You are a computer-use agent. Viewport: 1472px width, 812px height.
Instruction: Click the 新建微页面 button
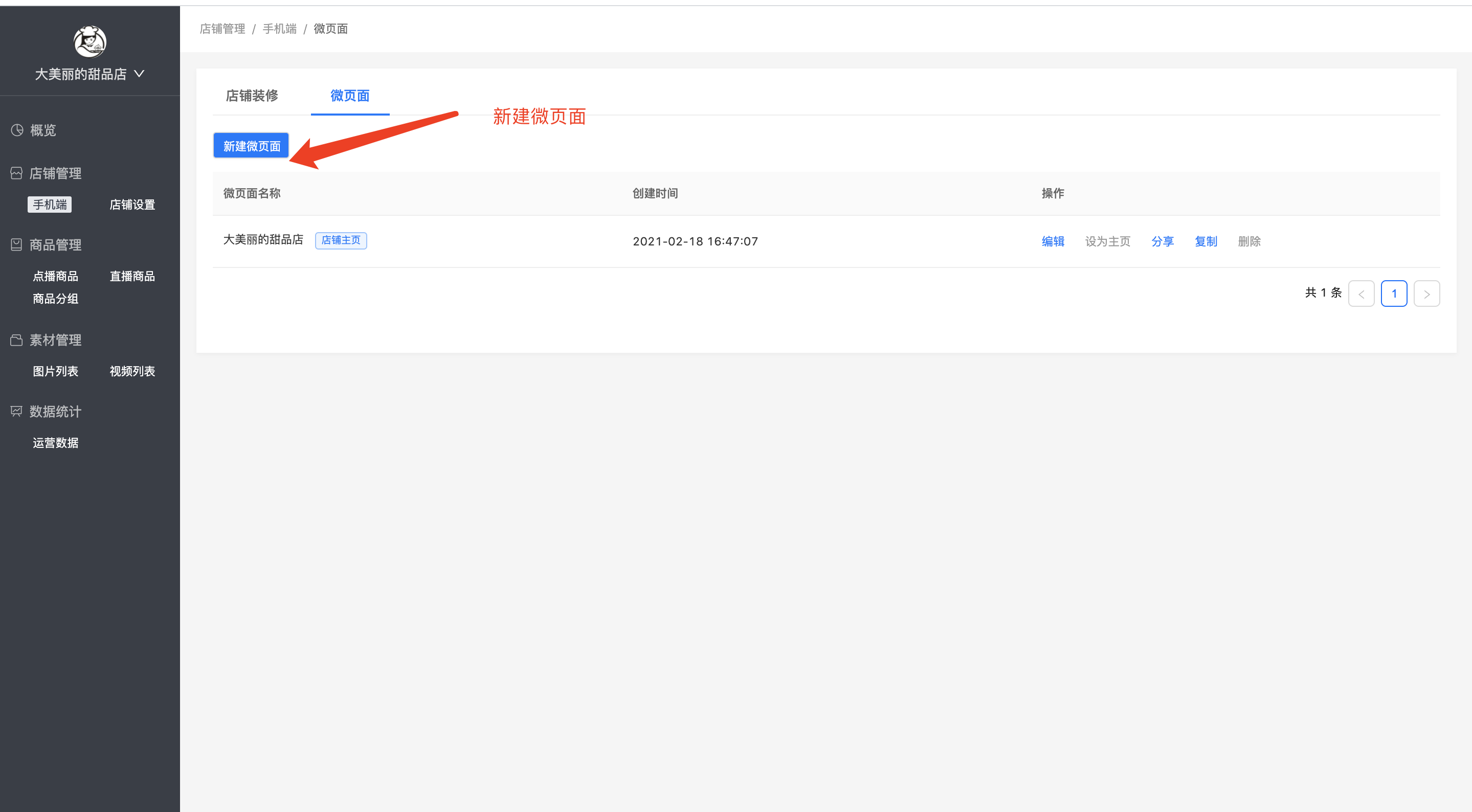click(x=252, y=146)
